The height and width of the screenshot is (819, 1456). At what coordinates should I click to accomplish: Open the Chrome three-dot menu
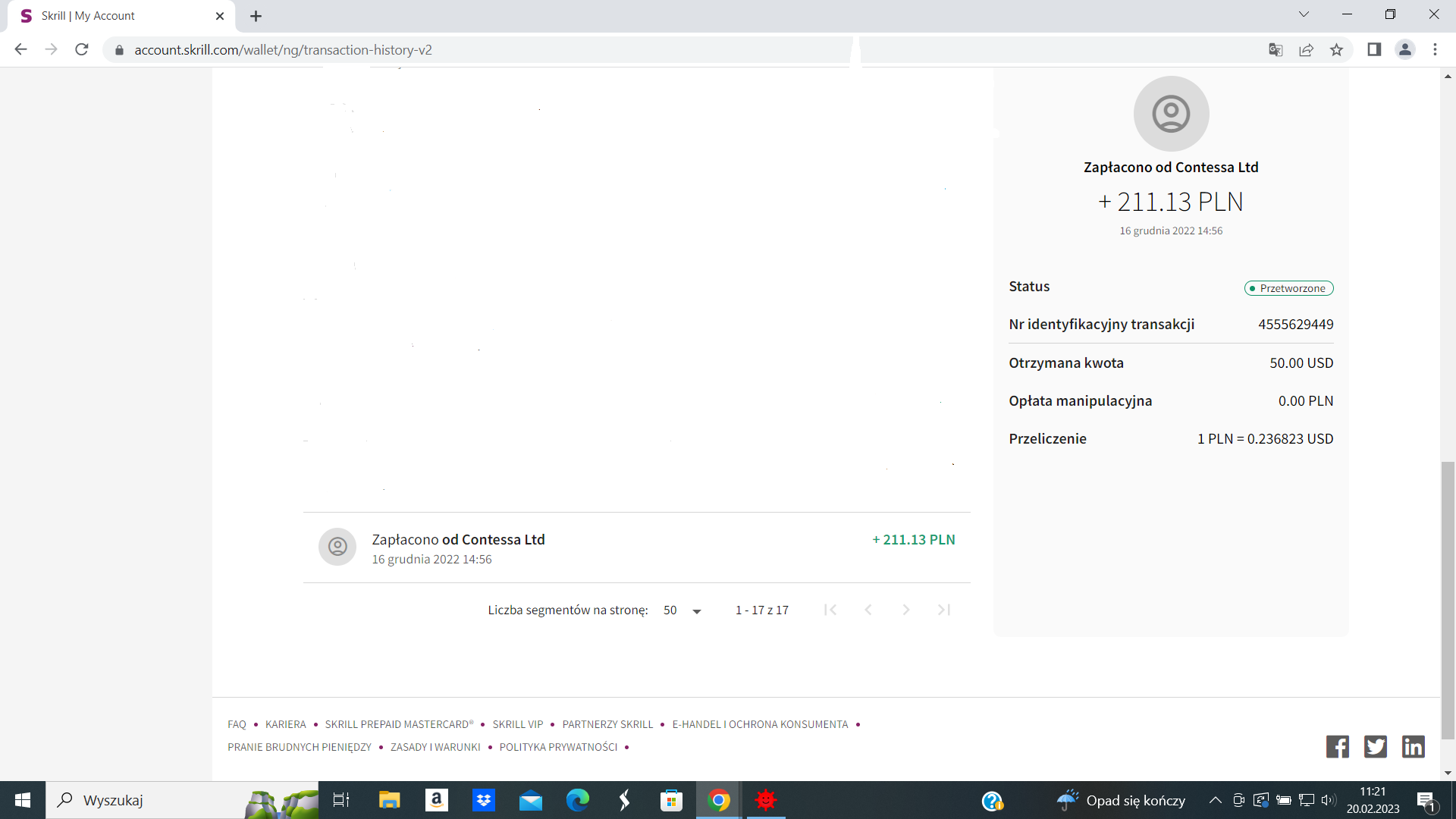pyautogui.click(x=1435, y=50)
